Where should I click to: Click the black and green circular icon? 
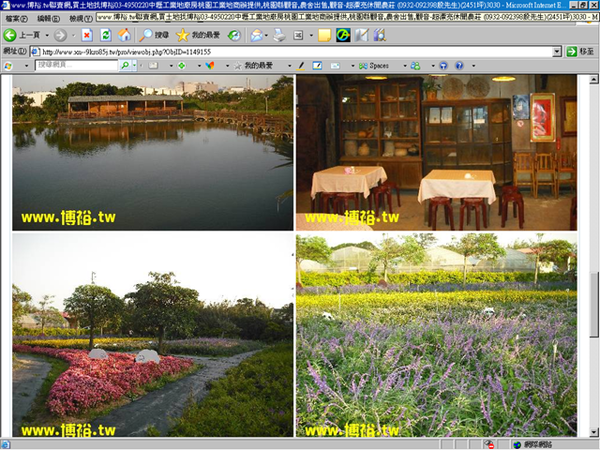point(343,35)
